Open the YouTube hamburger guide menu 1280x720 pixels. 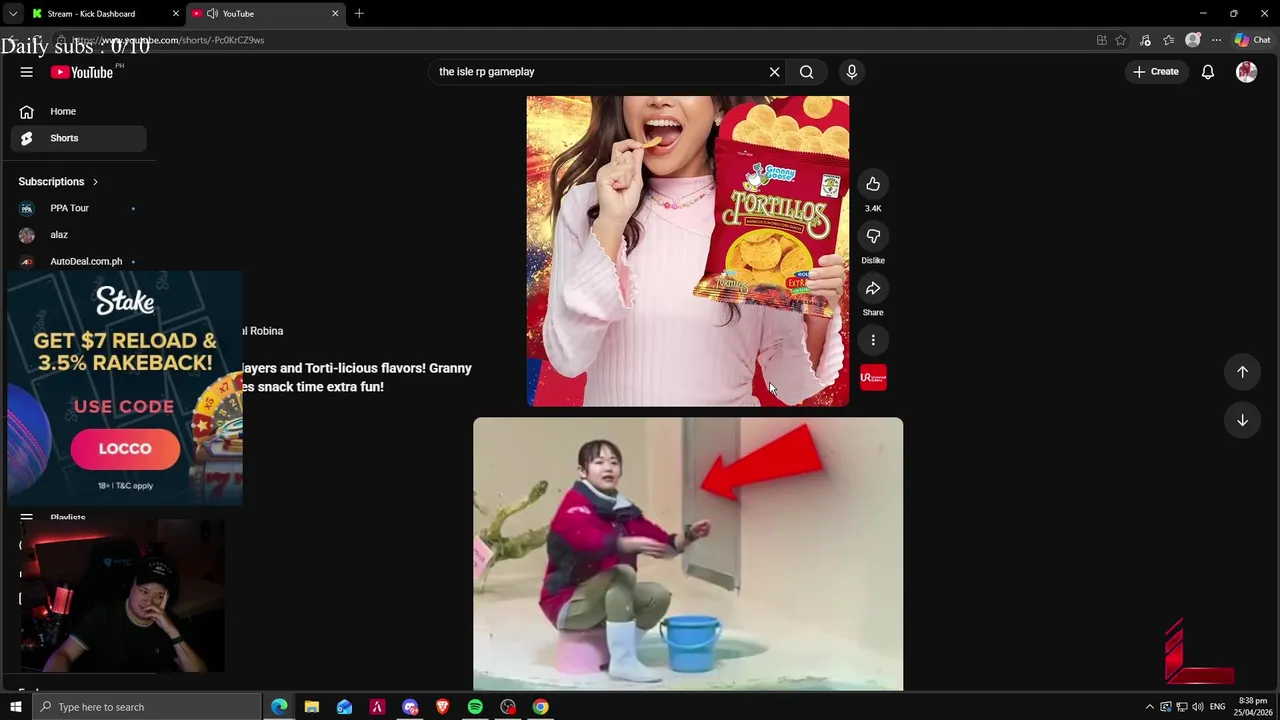tap(27, 72)
